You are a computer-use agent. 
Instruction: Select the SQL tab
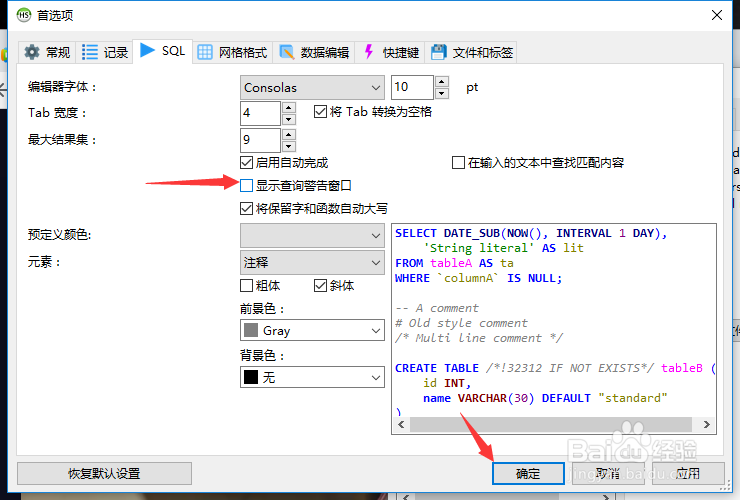click(x=163, y=51)
